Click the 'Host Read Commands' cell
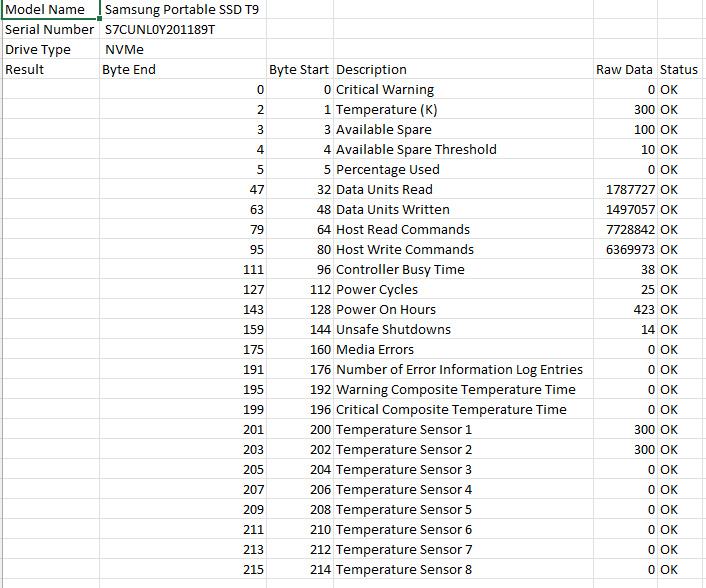The image size is (706, 588). (463, 229)
